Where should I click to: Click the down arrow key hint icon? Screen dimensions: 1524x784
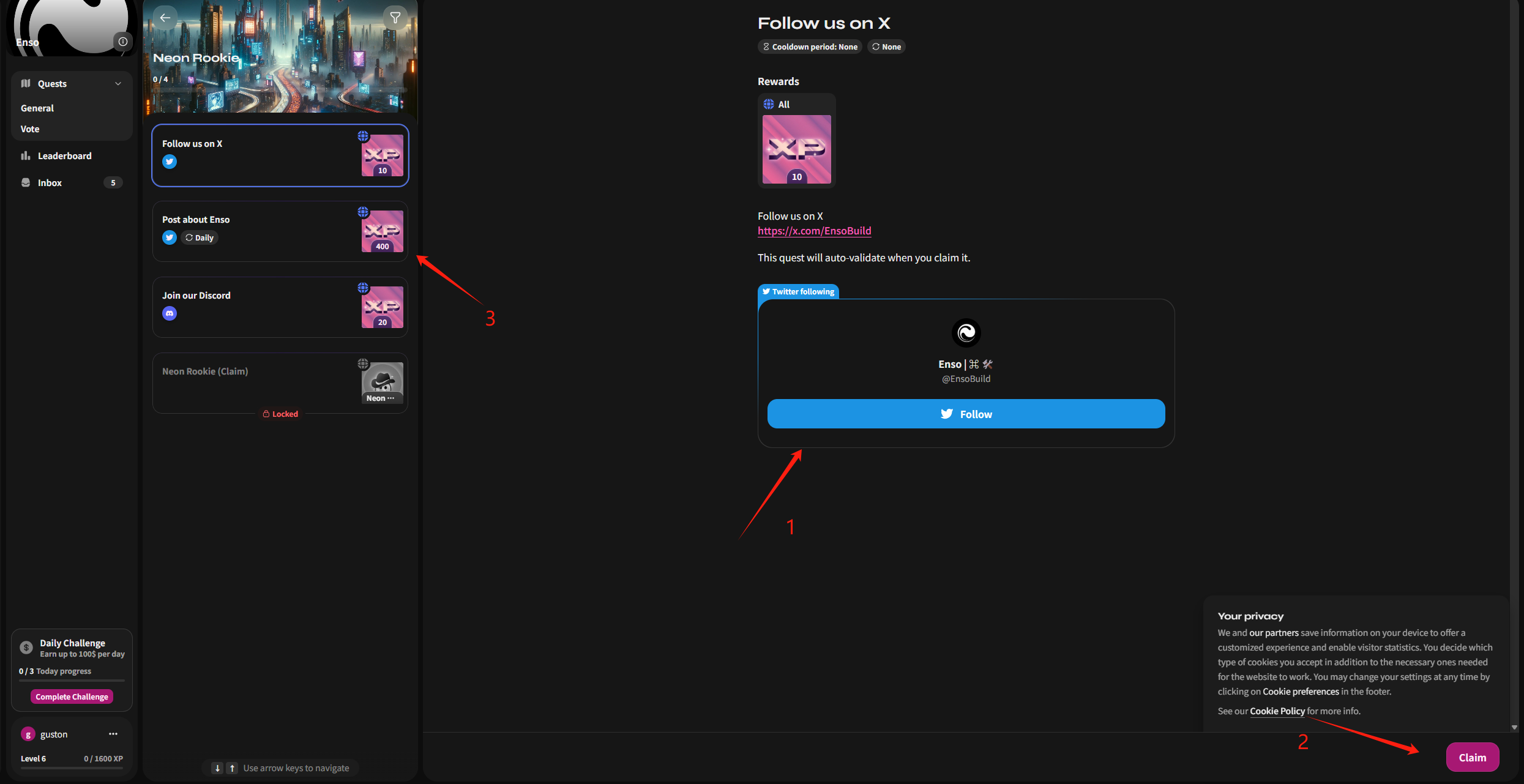tap(217, 768)
